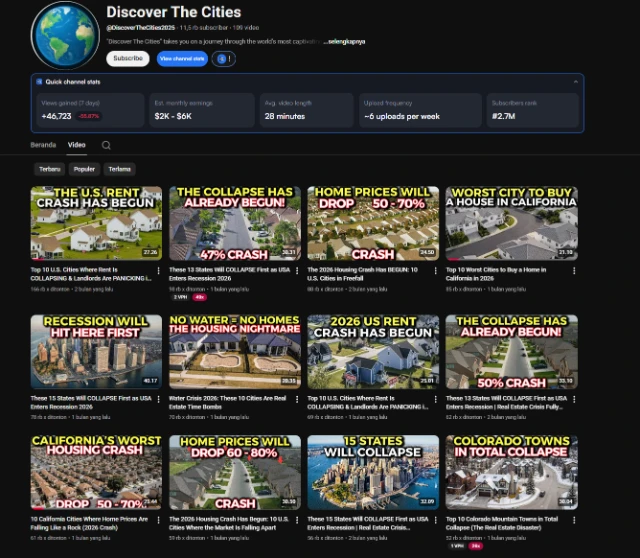Click the round extension icon beside View channel stats
Screen dimensions: 640x558
221,59
